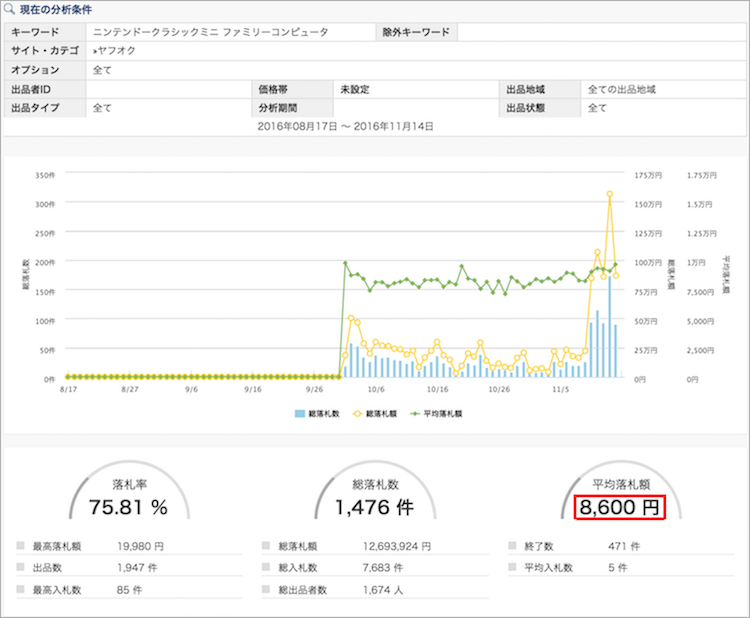Click the magnifier icon beside 現在の分析条件

(x=11, y=10)
